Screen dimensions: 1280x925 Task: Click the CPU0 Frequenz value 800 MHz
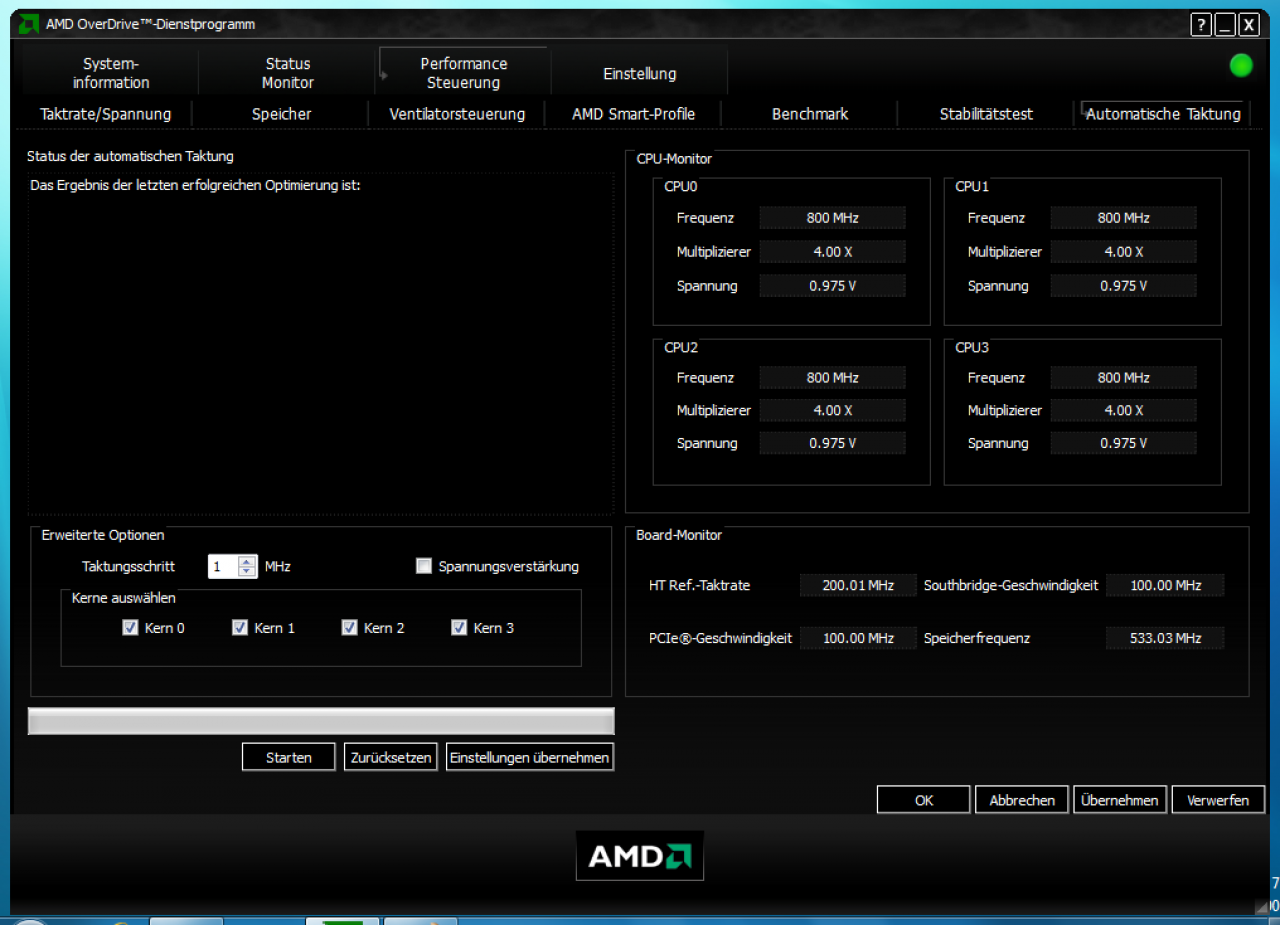tap(832, 218)
